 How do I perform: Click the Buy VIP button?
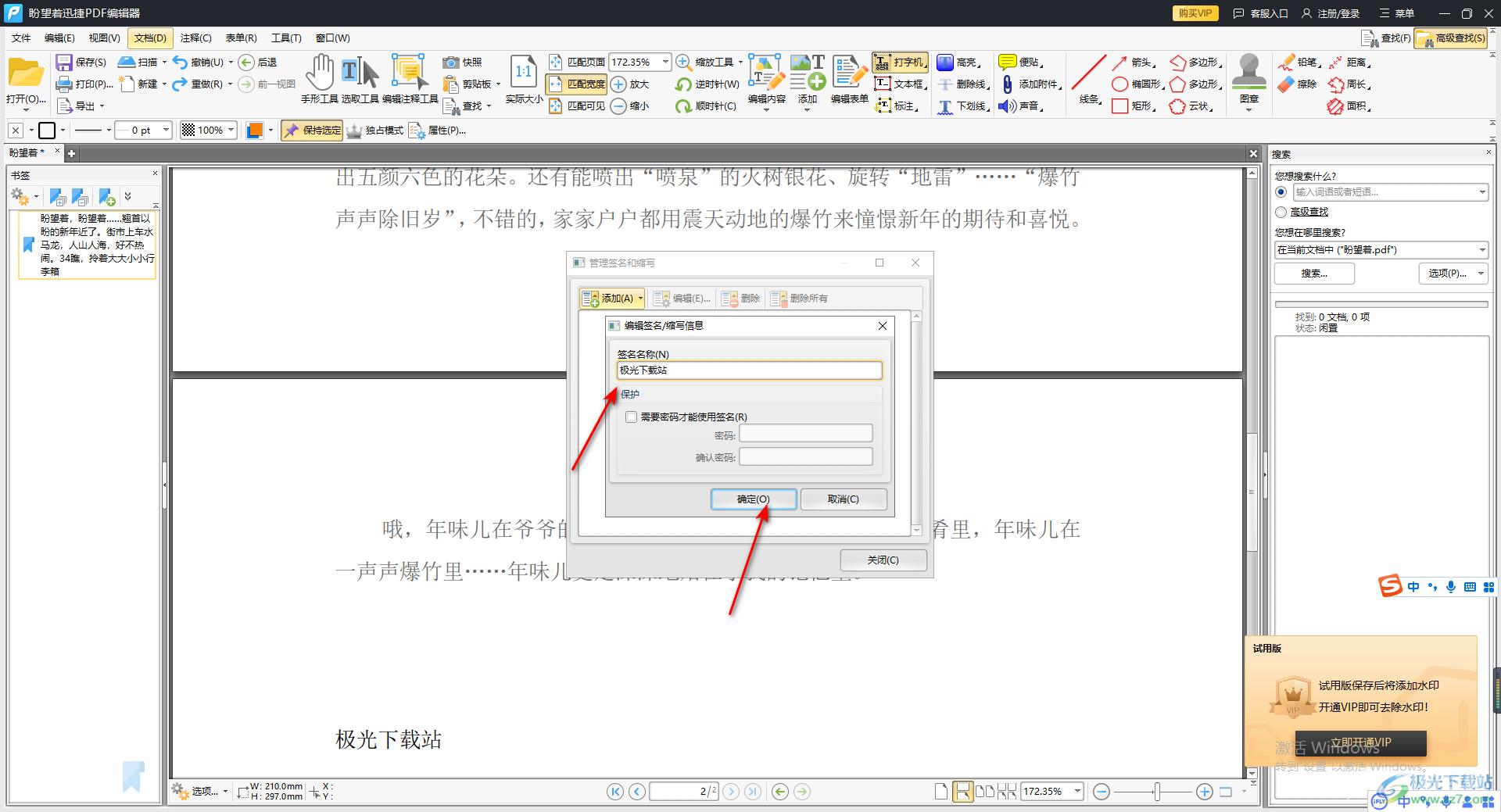click(x=1195, y=13)
